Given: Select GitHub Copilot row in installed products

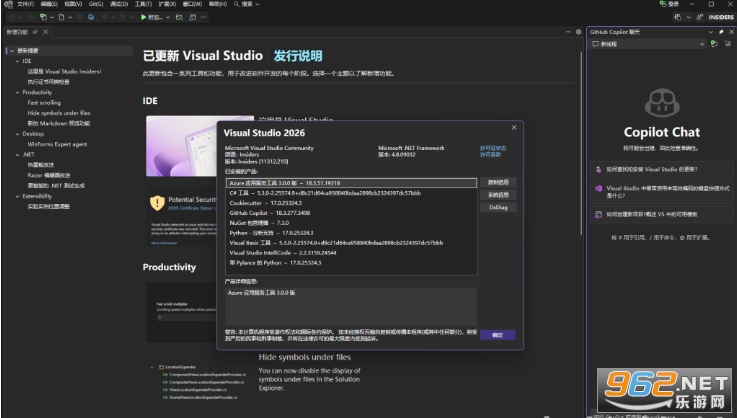Looking at the screenshot, I should [x=351, y=213].
